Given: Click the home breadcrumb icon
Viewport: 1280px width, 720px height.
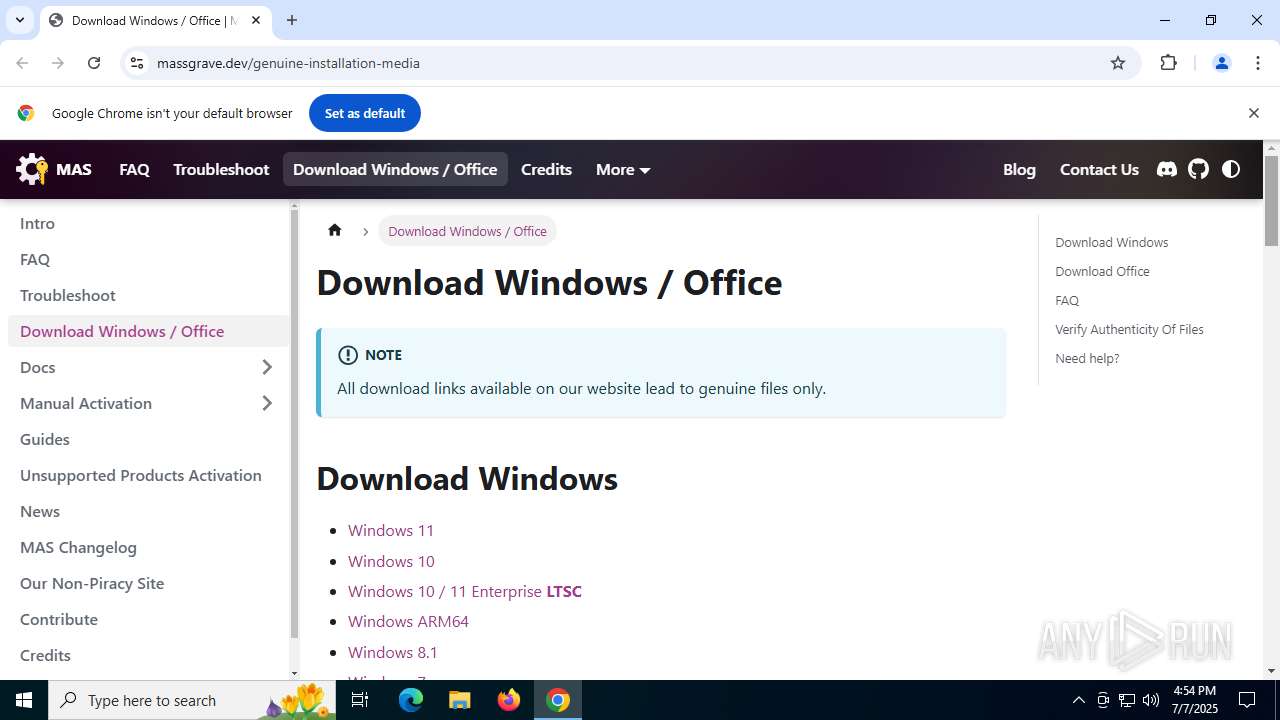Looking at the screenshot, I should [335, 230].
